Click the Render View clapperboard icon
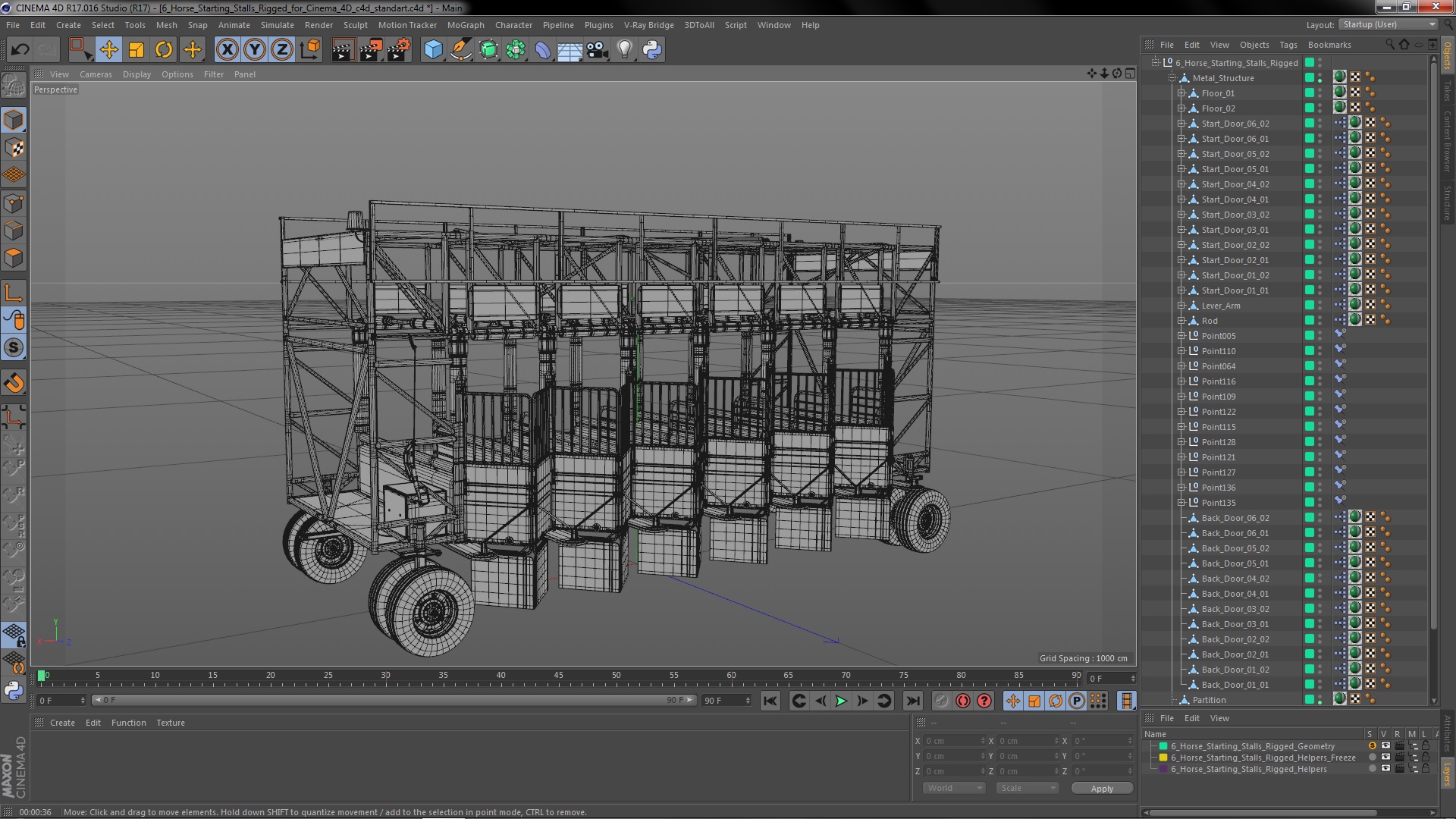 [342, 50]
